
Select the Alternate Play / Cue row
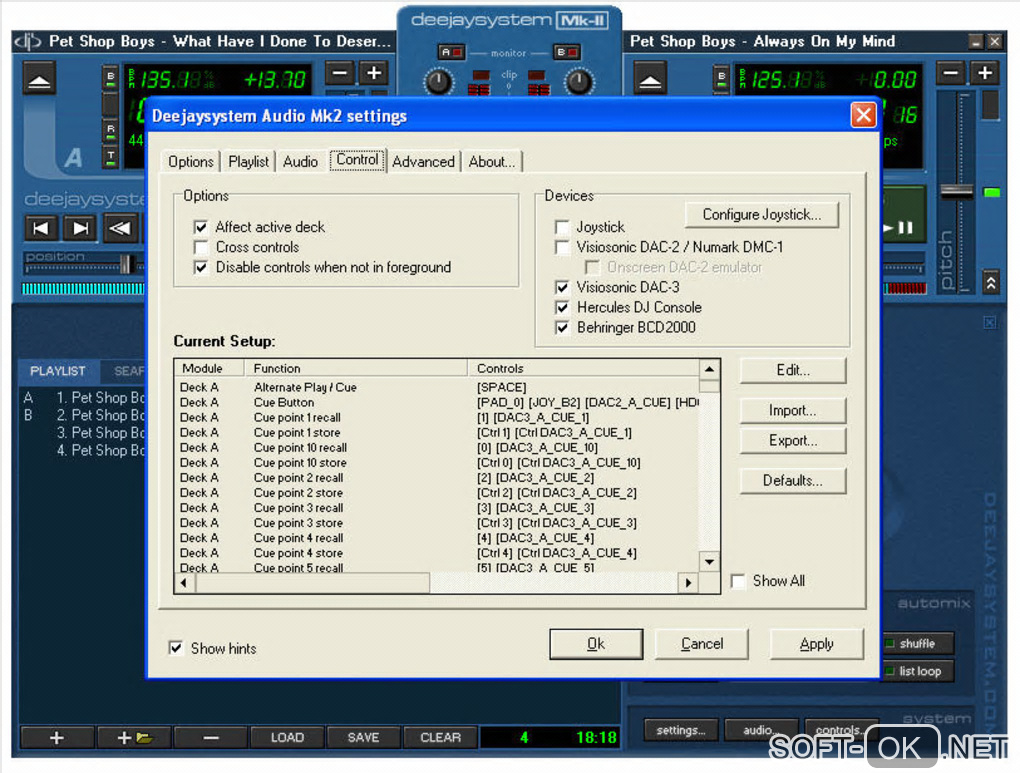tap(437, 387)
